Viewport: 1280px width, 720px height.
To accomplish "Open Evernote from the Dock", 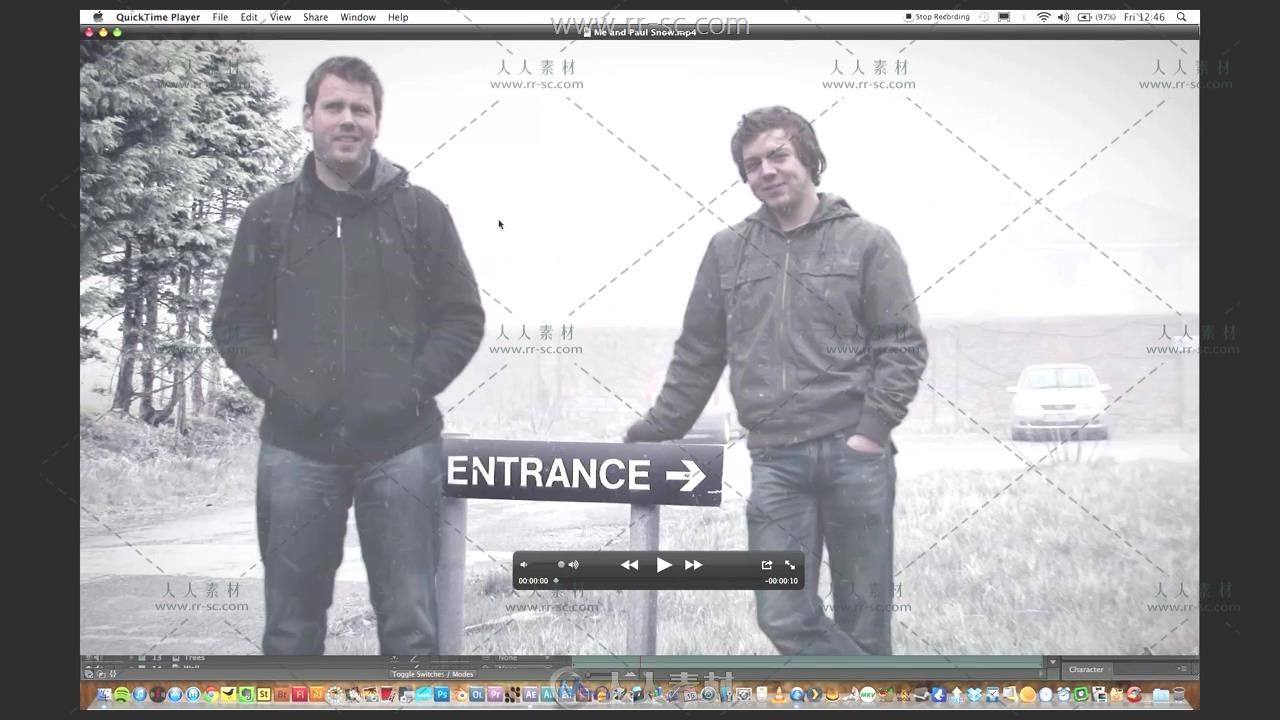I will click(246, 694).
